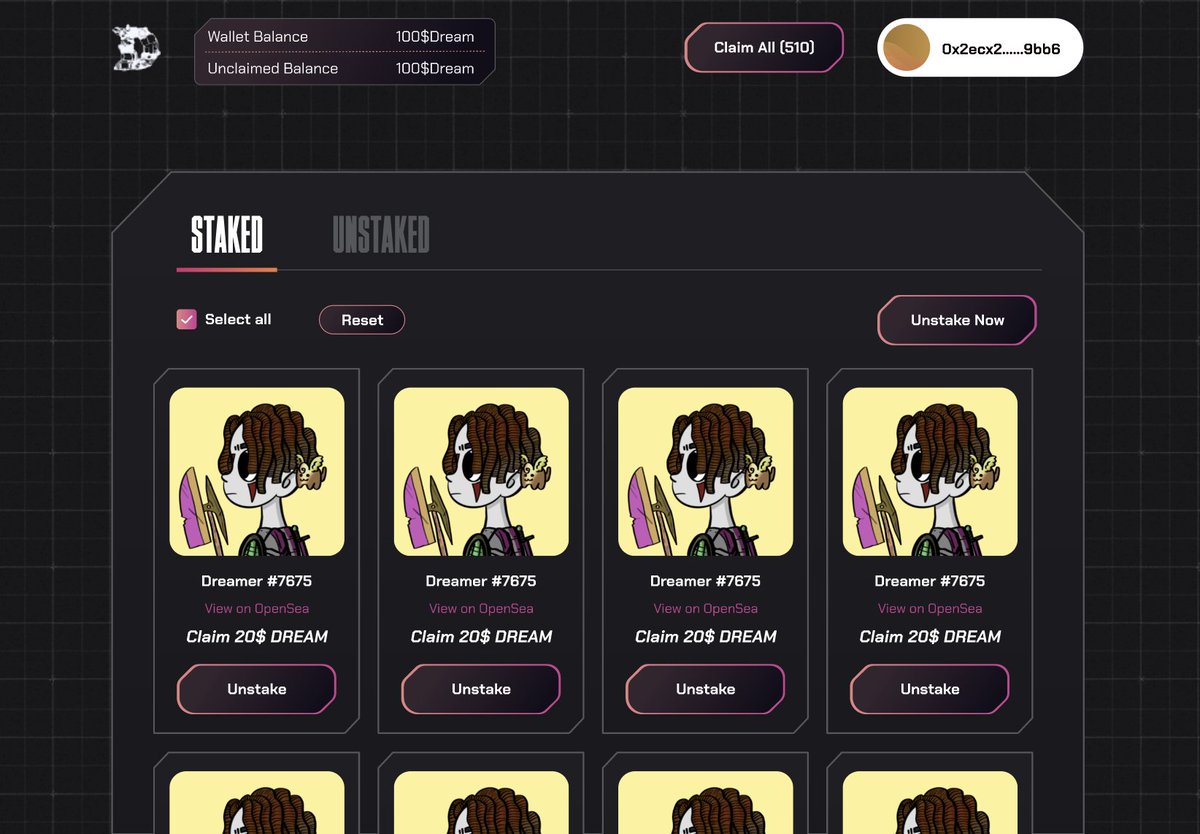Click Claim 20$ DREAM on fourth card
The width and height of the screenshot is (1200, 834).
coord(930,636)
